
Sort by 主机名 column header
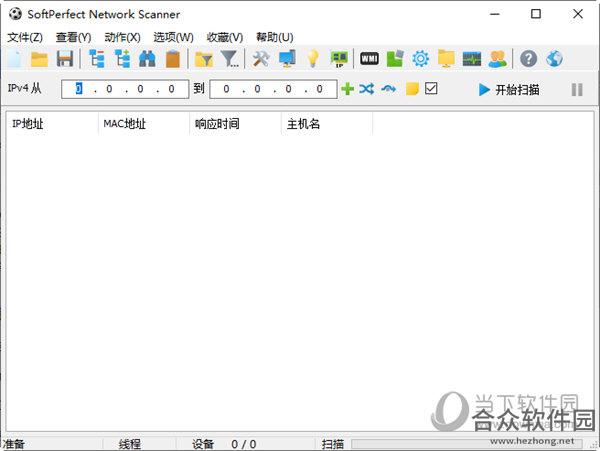coord(327,124)
